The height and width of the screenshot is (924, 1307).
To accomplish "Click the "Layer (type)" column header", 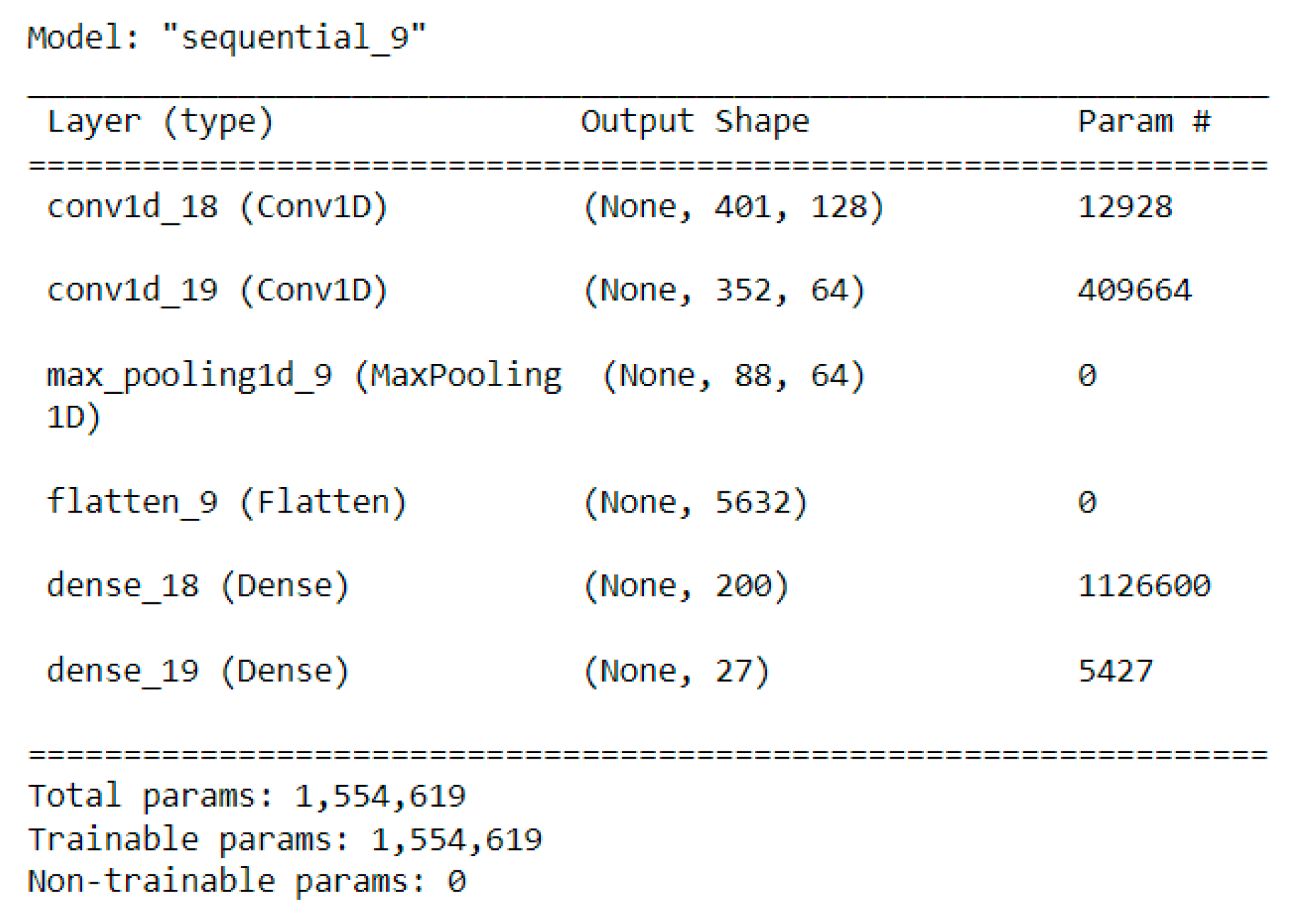I will 160,122.
